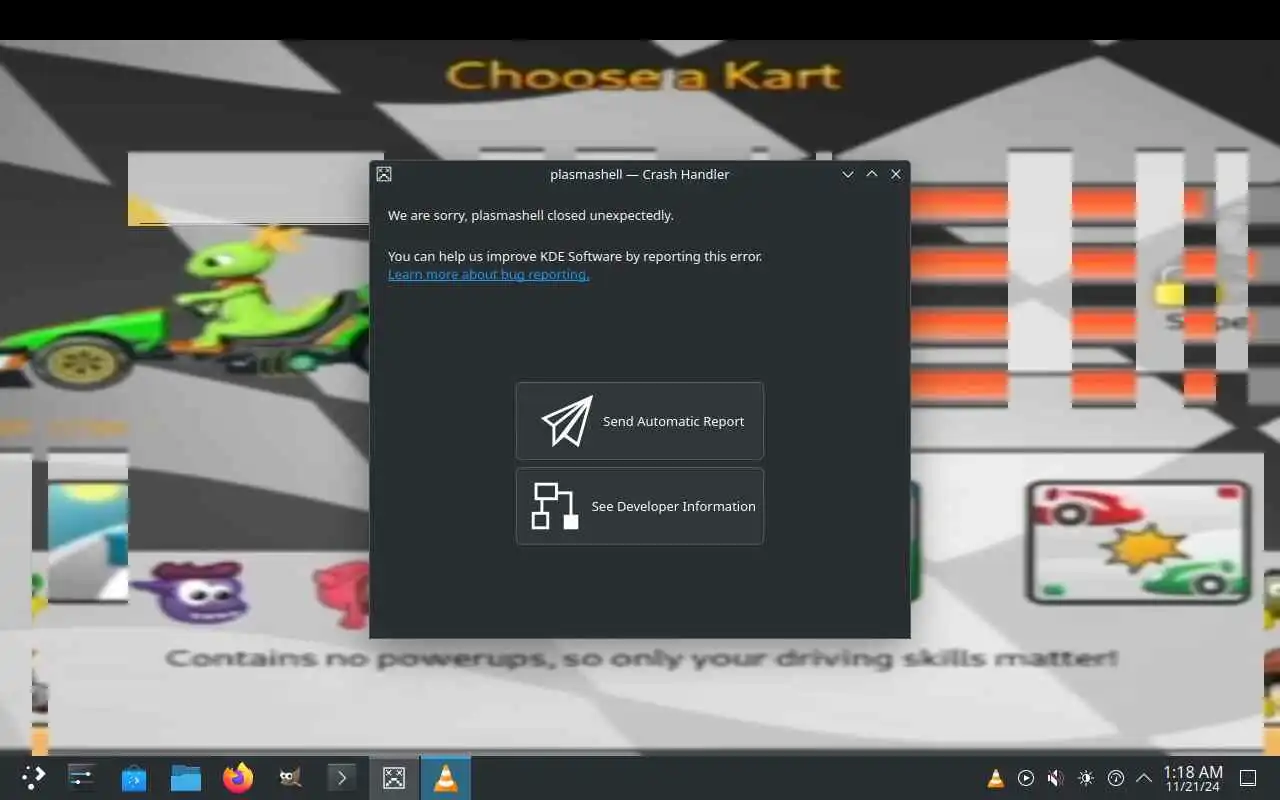Click the Show Desktop corner button

1248,778
